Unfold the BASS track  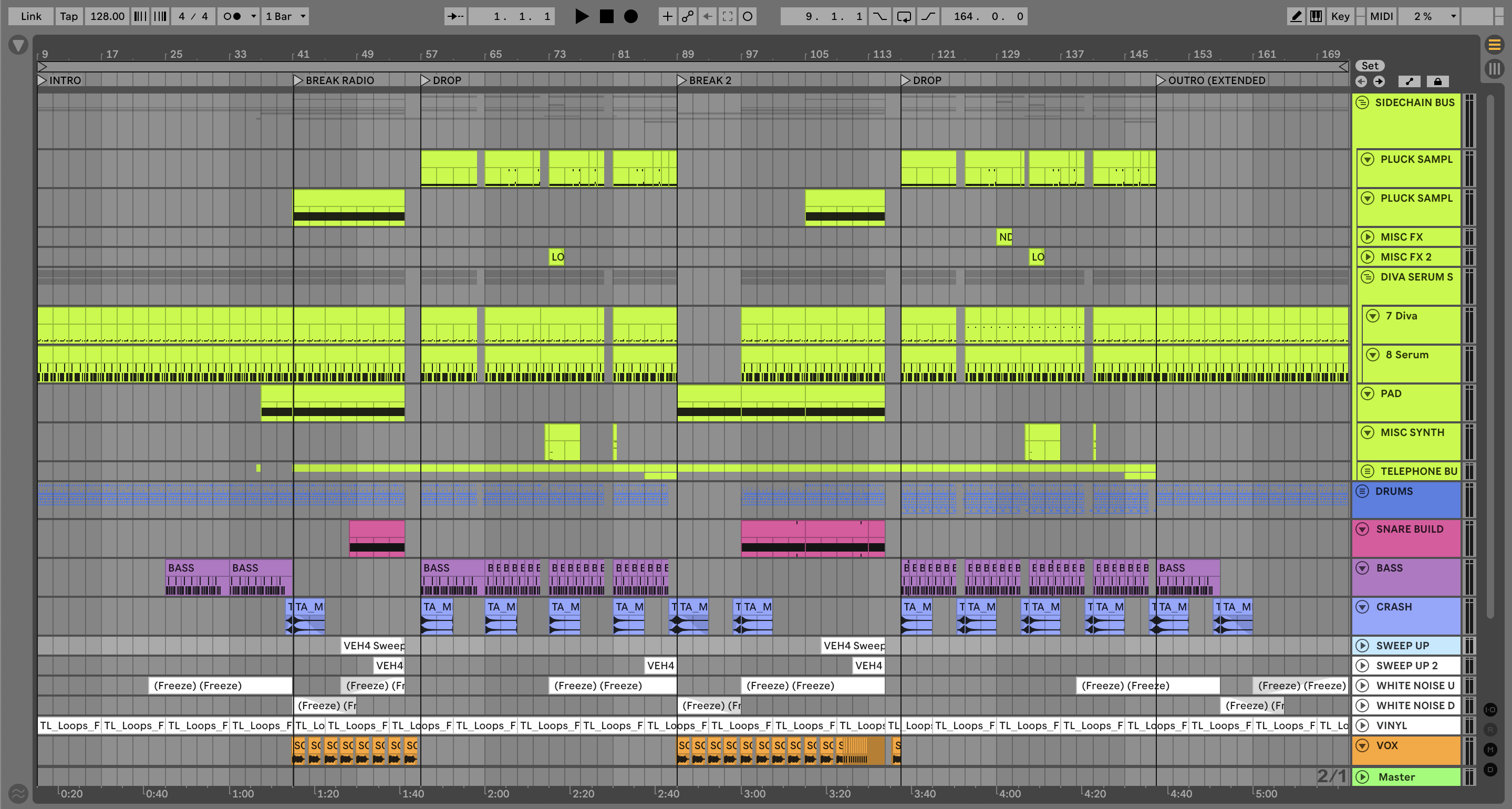tap(1363, 568)
